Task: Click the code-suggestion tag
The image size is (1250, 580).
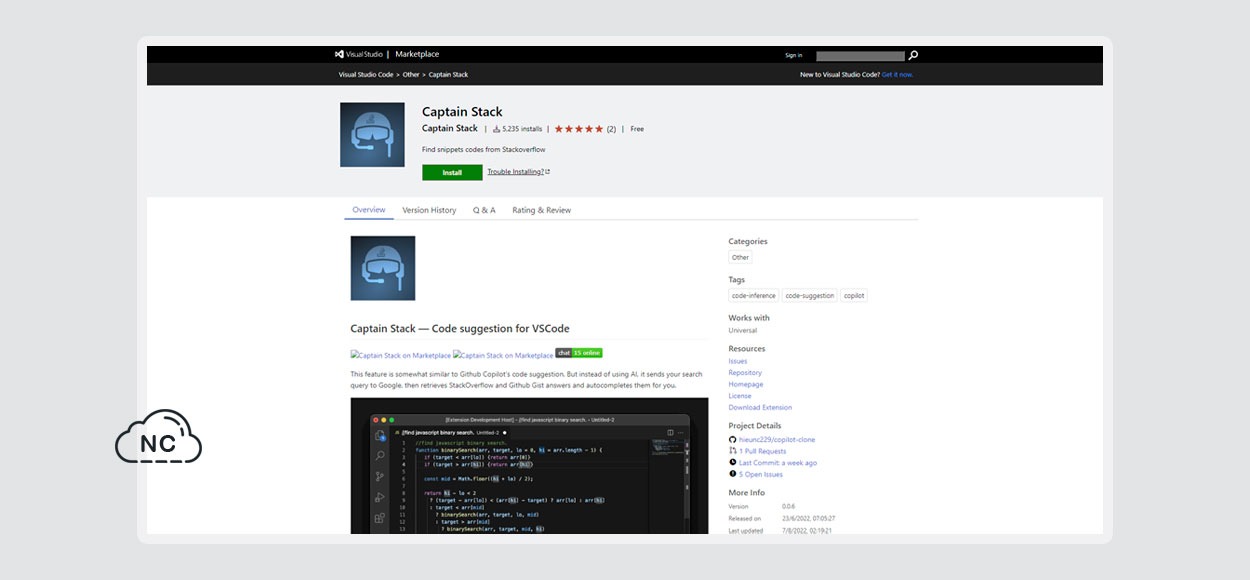Action: pos(810,296)
